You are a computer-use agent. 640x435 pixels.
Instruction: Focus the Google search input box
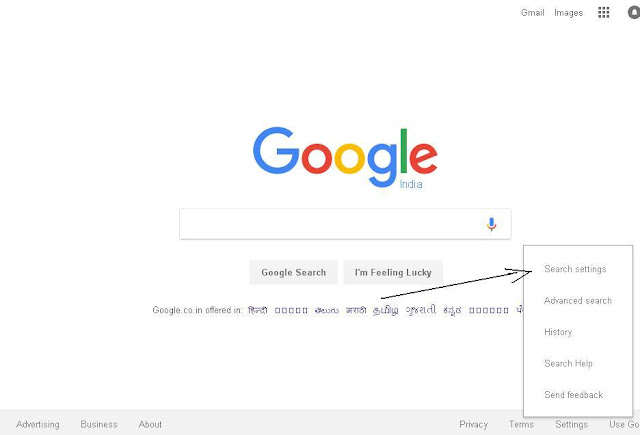[x=331, y=224]
